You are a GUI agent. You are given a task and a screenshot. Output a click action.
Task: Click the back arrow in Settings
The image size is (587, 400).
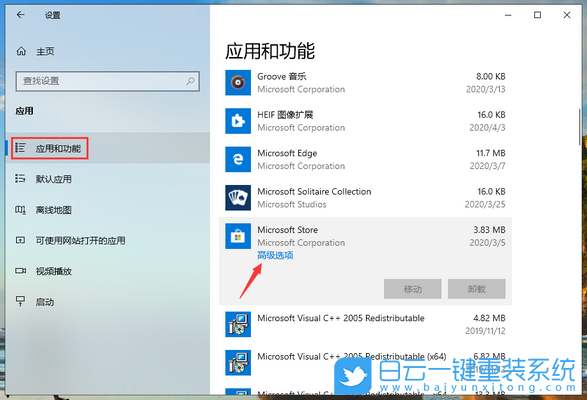tap(21, 15)
